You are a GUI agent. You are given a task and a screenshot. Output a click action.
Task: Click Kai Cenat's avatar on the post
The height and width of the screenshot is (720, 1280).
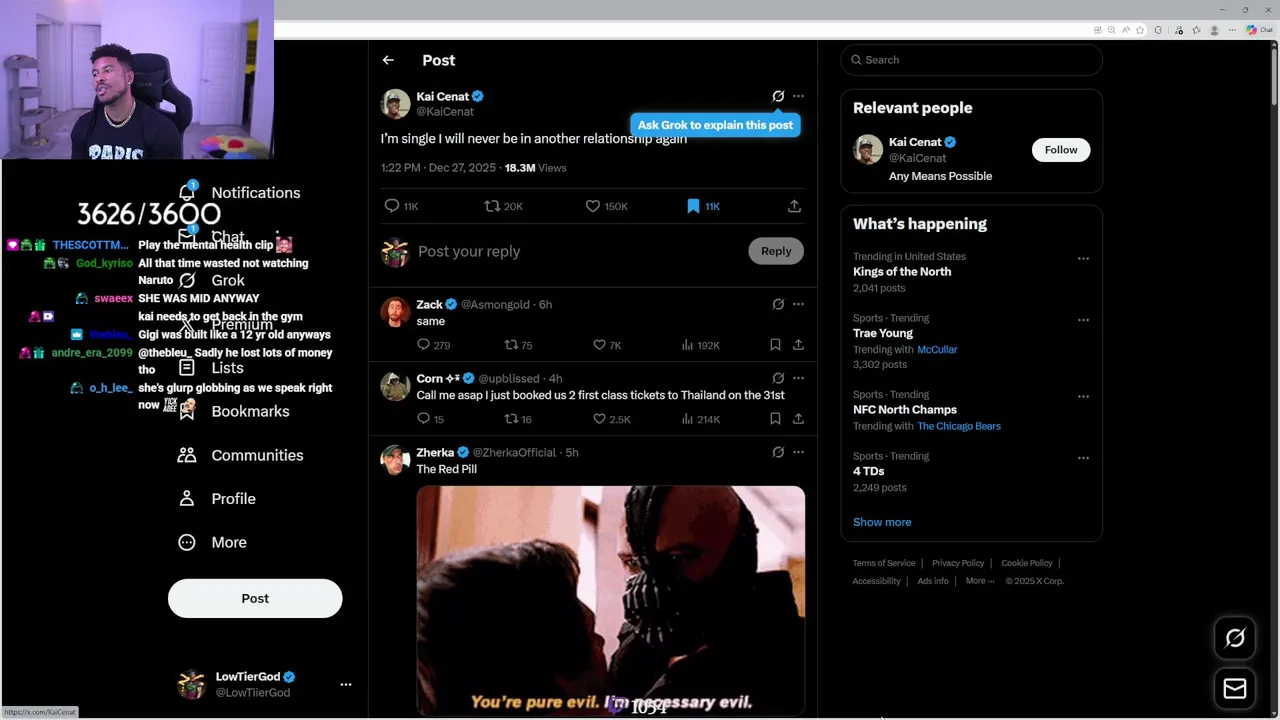click(x=396, y=104)
